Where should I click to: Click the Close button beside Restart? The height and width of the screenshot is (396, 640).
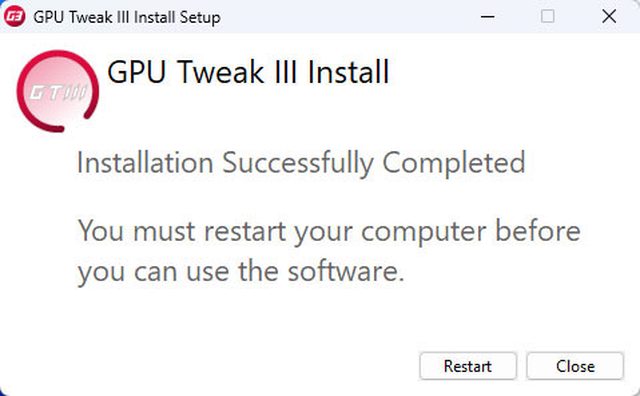click(x=575, y=366)
